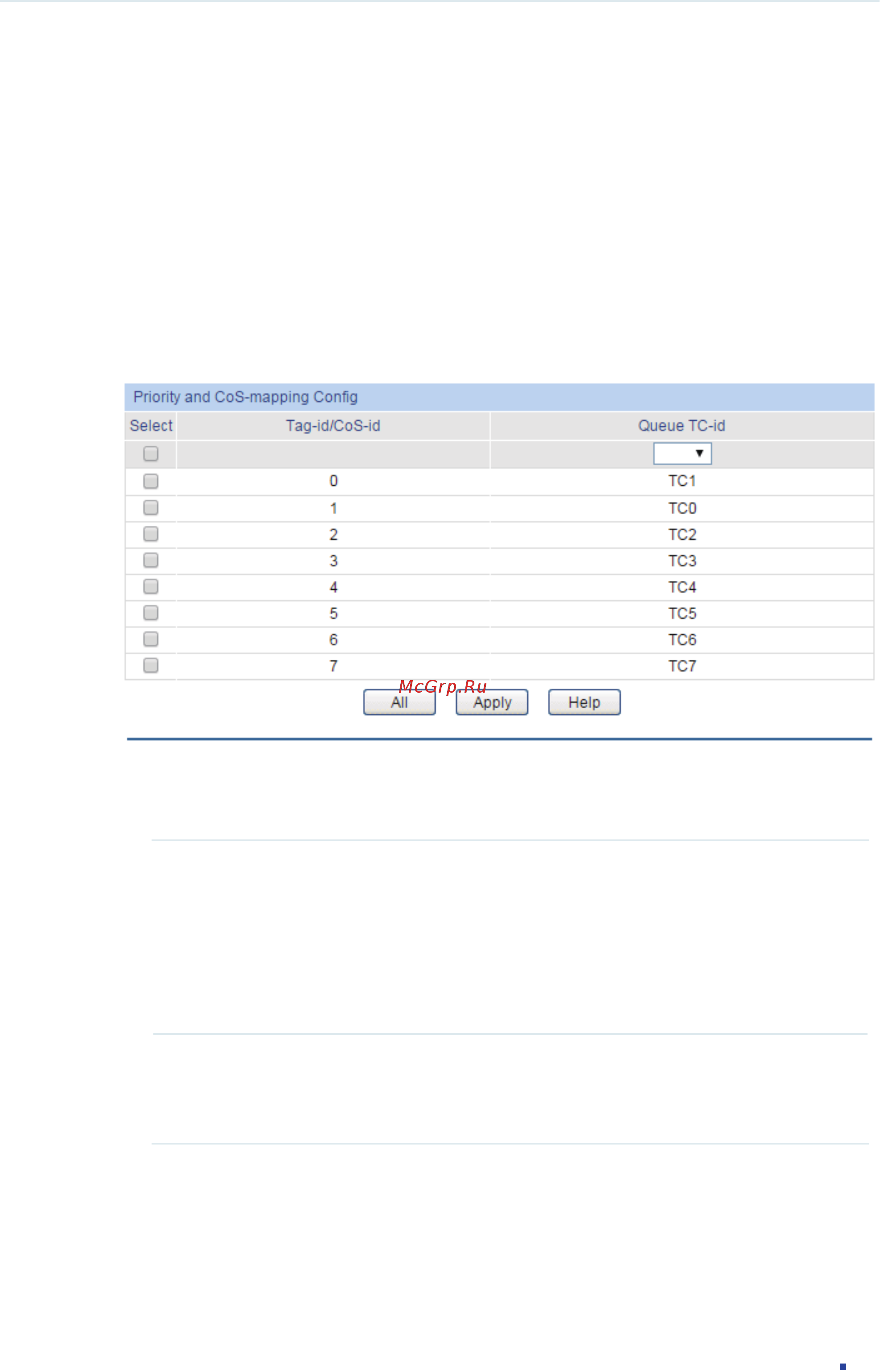Click Tag-id value 3 cell
Image resolution: width=880 pixels, height=1372 pixels.
334,561
